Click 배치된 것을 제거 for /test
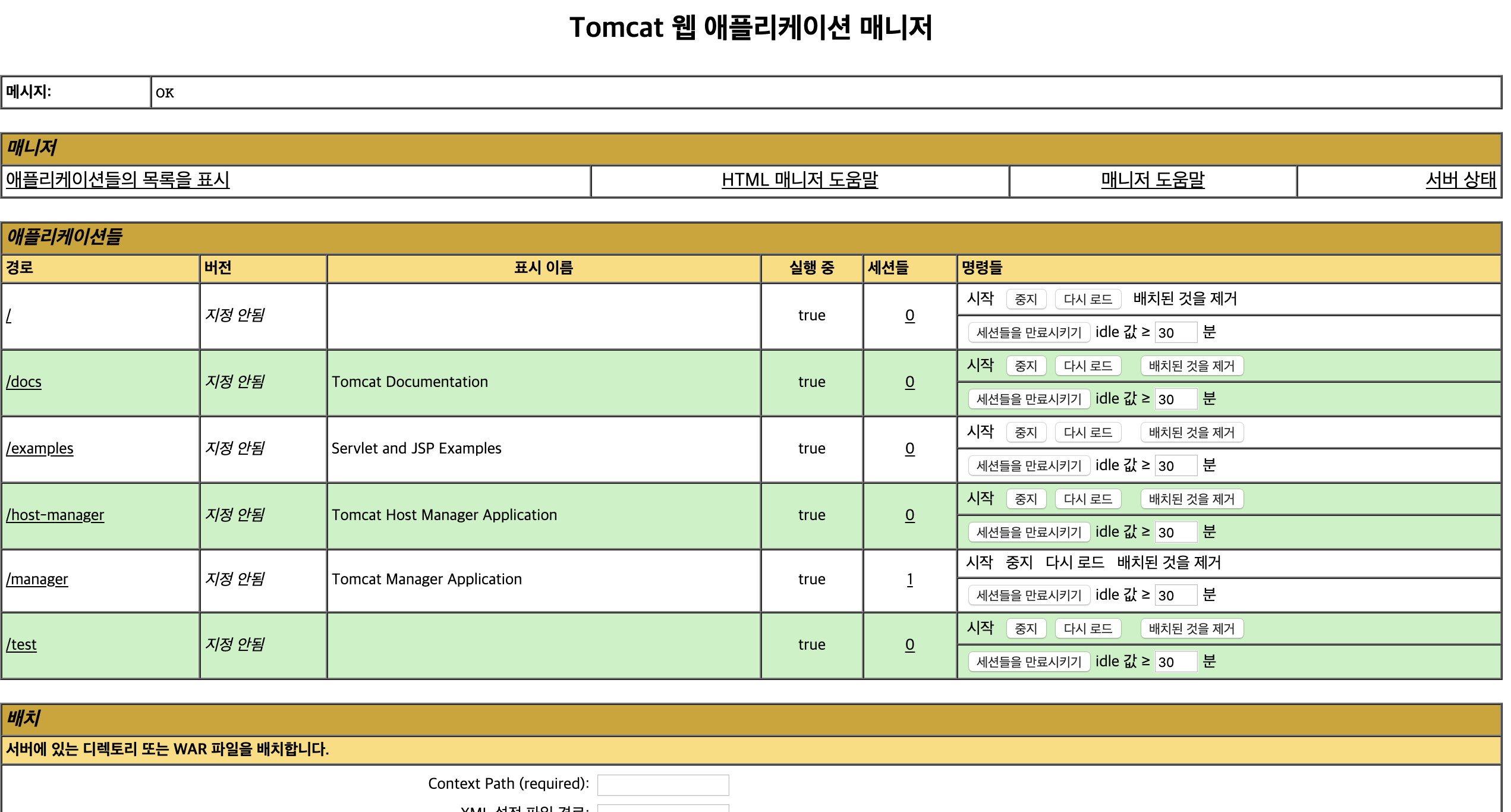This screenshot has height=812, width=1511. 1191,629
